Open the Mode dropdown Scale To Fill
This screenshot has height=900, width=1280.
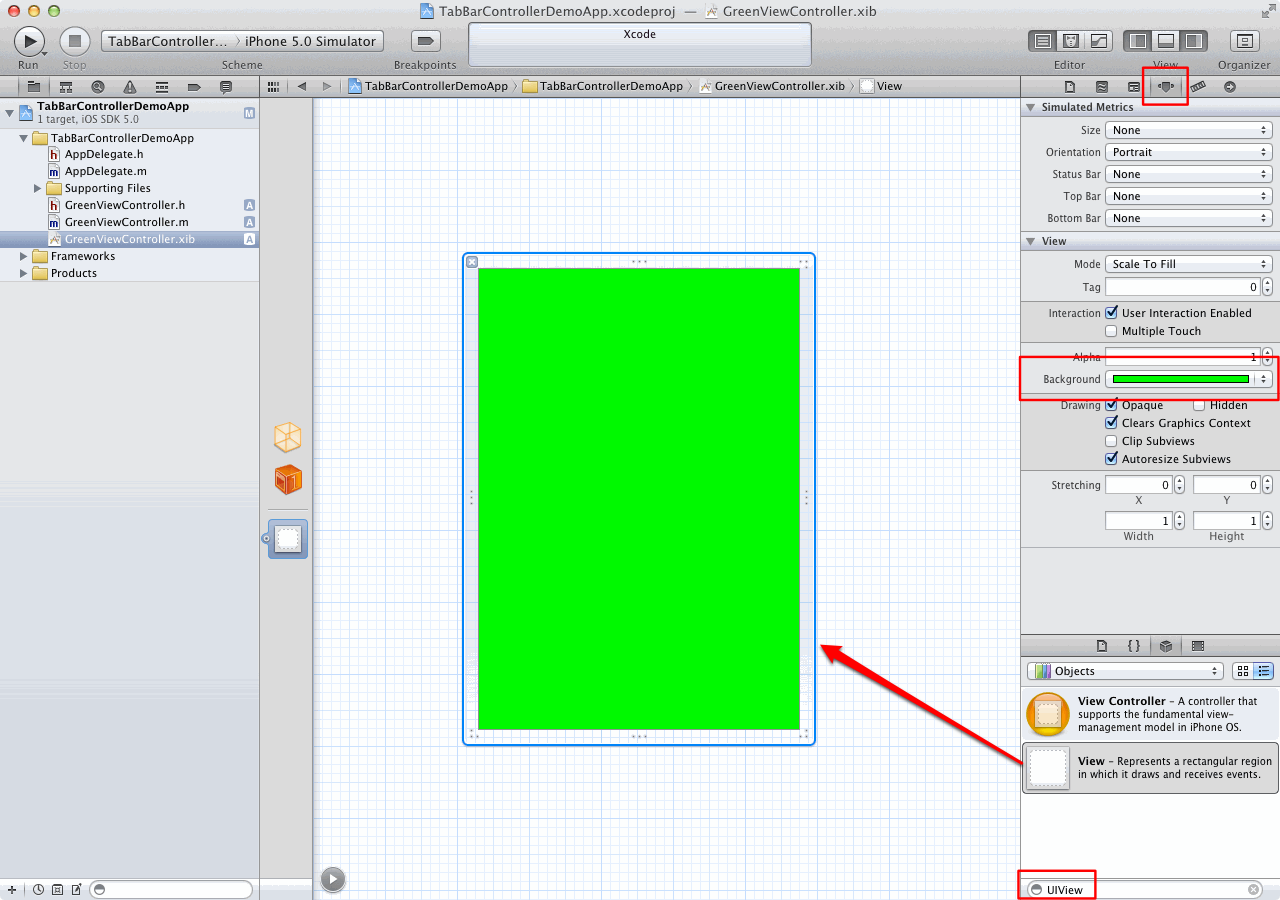coord(1188,264)
